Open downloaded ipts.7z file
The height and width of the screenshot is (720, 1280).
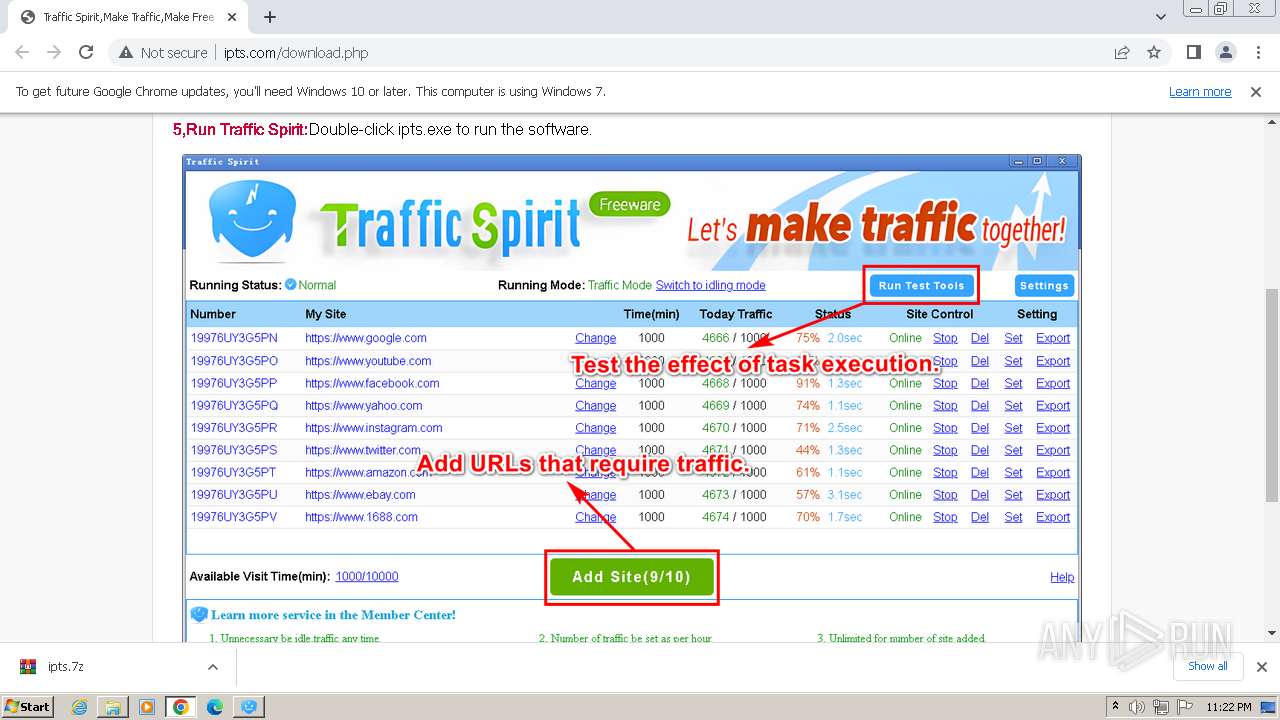[x=66, y=666]
